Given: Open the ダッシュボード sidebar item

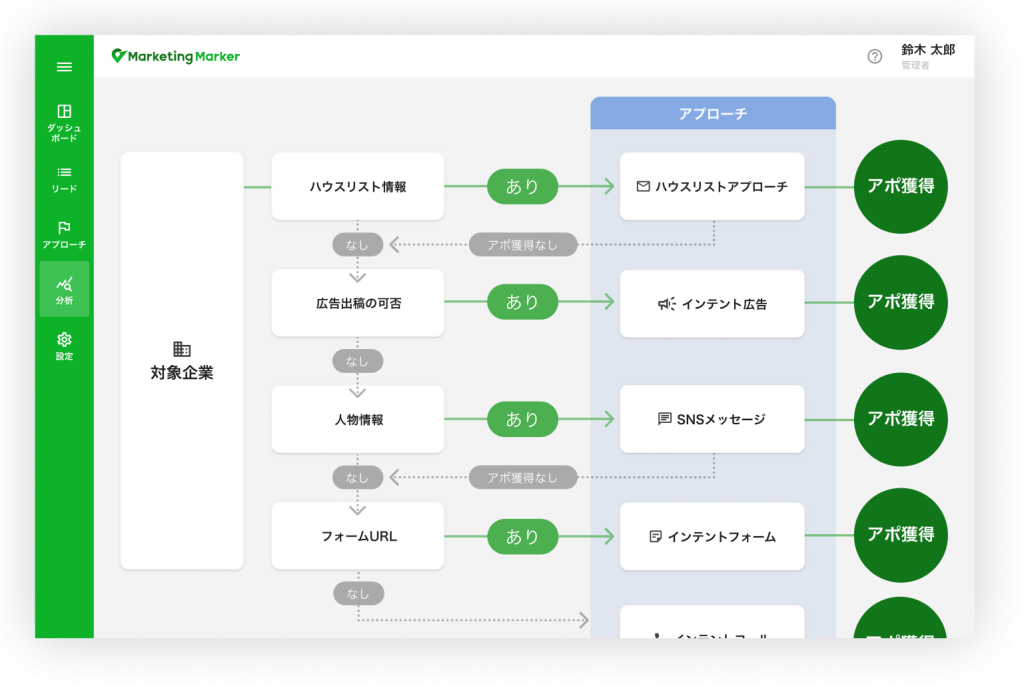Looking at the screenshot, I should tap(64, 122).
